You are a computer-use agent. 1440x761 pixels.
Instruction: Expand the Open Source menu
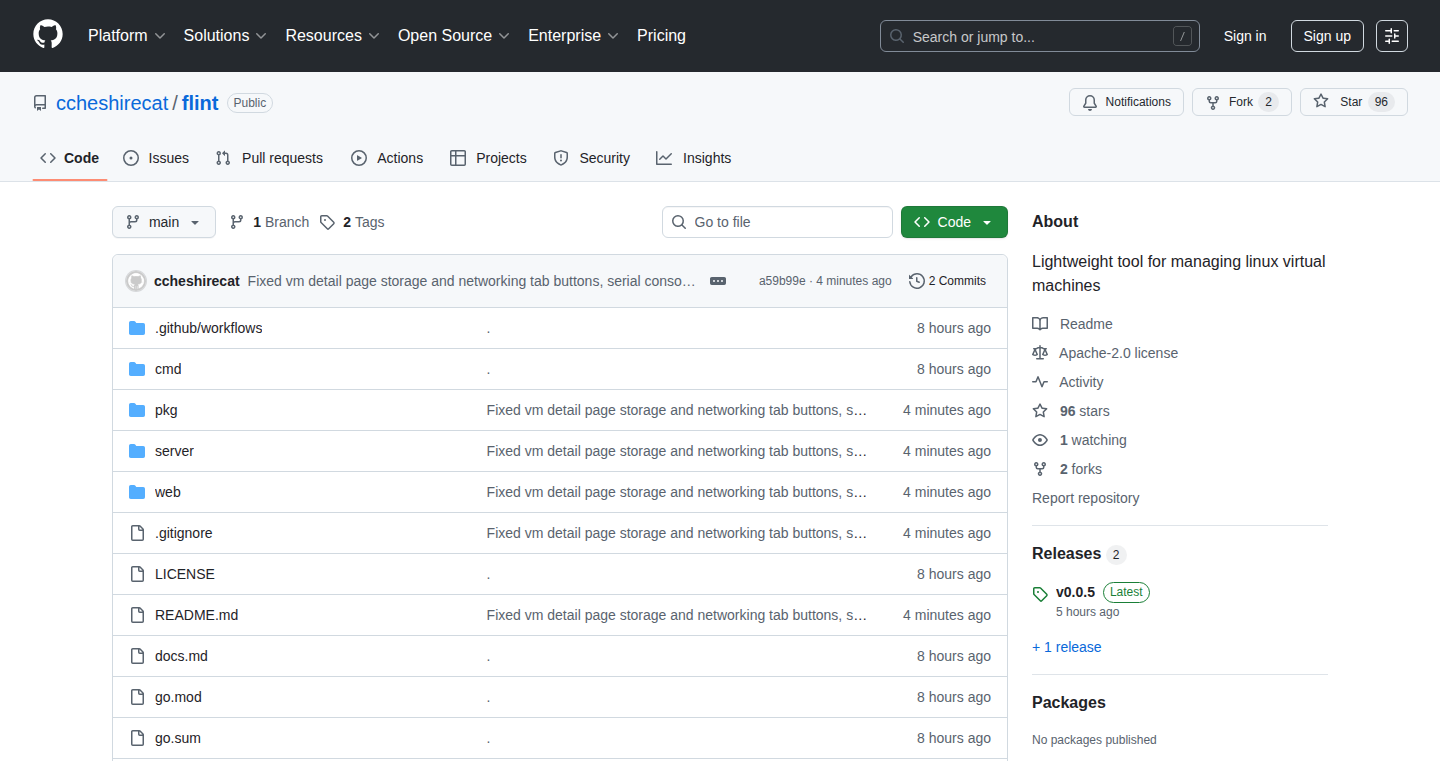454,36
